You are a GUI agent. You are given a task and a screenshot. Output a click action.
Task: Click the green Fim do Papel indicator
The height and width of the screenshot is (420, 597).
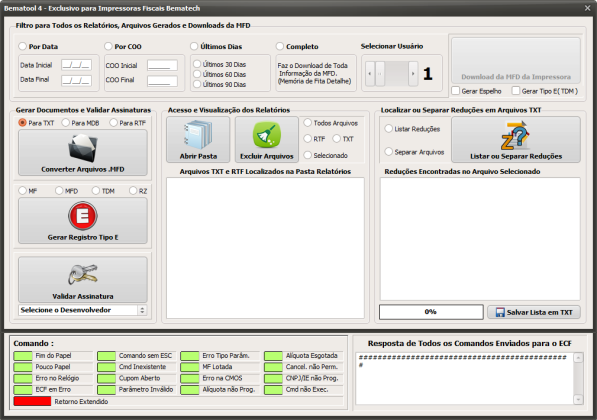pyautogui.click(x=23, y=356)
